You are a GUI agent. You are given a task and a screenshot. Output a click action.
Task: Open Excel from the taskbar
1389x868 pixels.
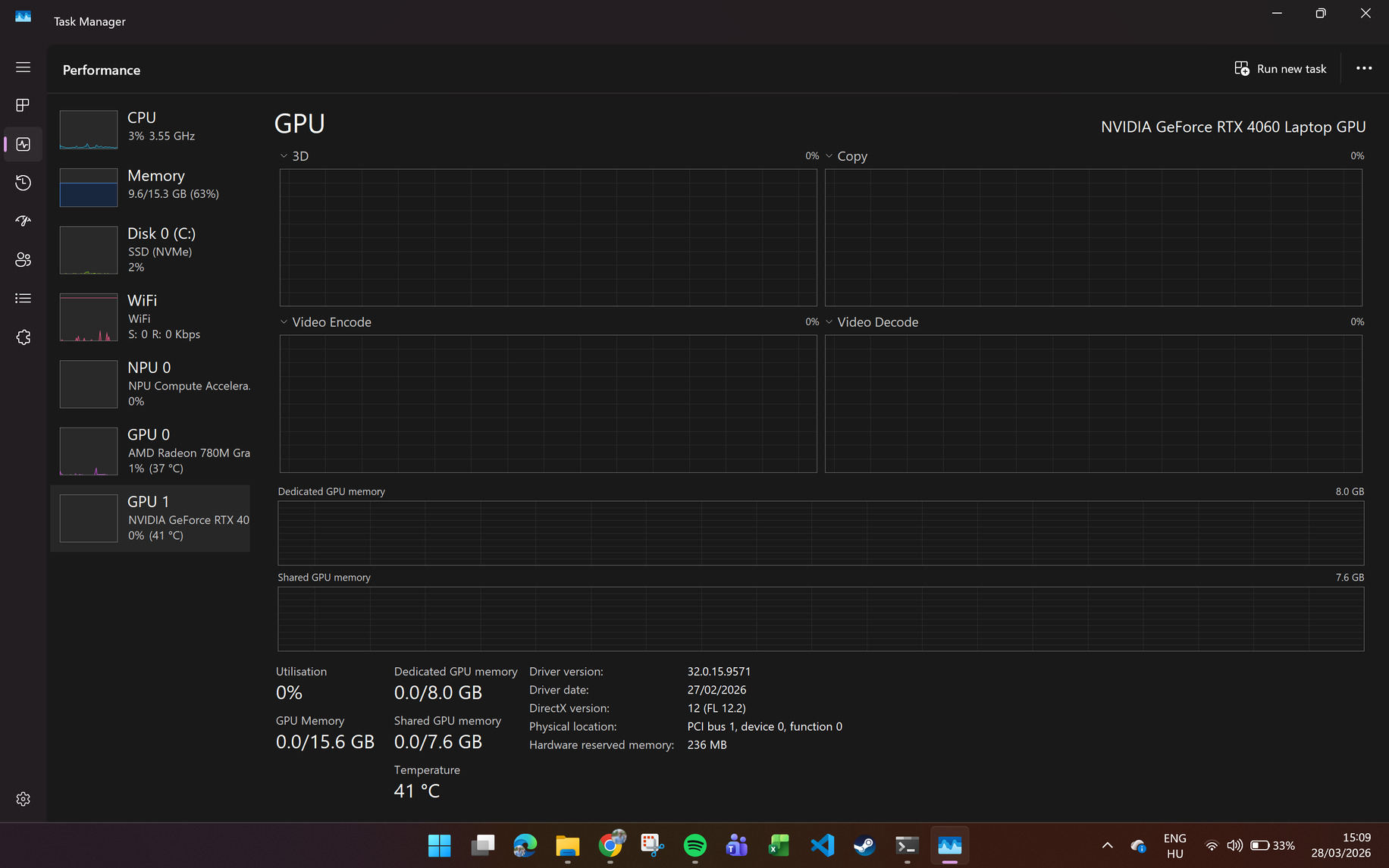click(779, 845)
